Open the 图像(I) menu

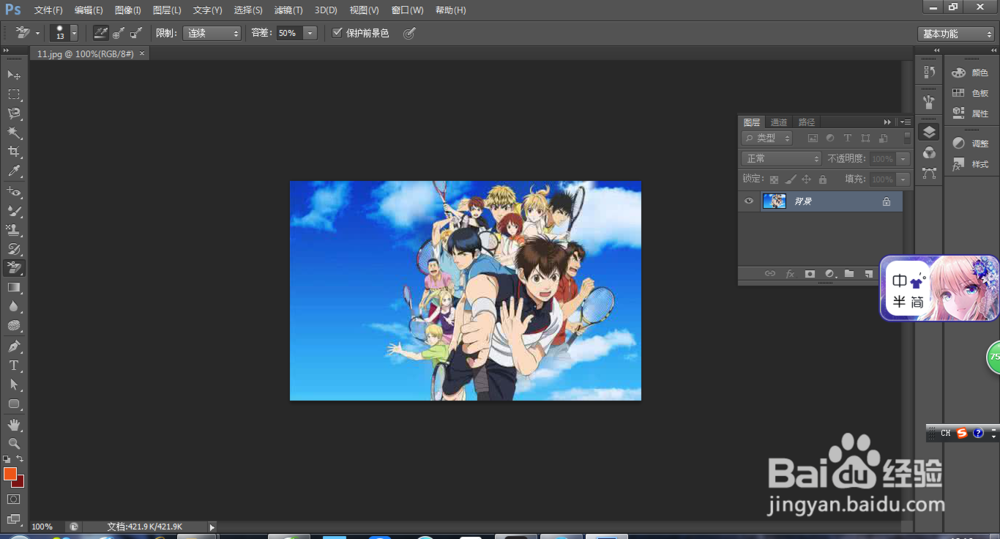128,10
